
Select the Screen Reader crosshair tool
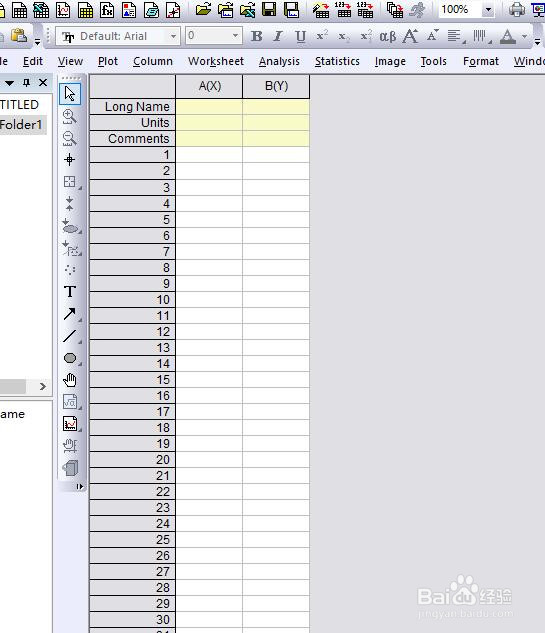point(69,160)
